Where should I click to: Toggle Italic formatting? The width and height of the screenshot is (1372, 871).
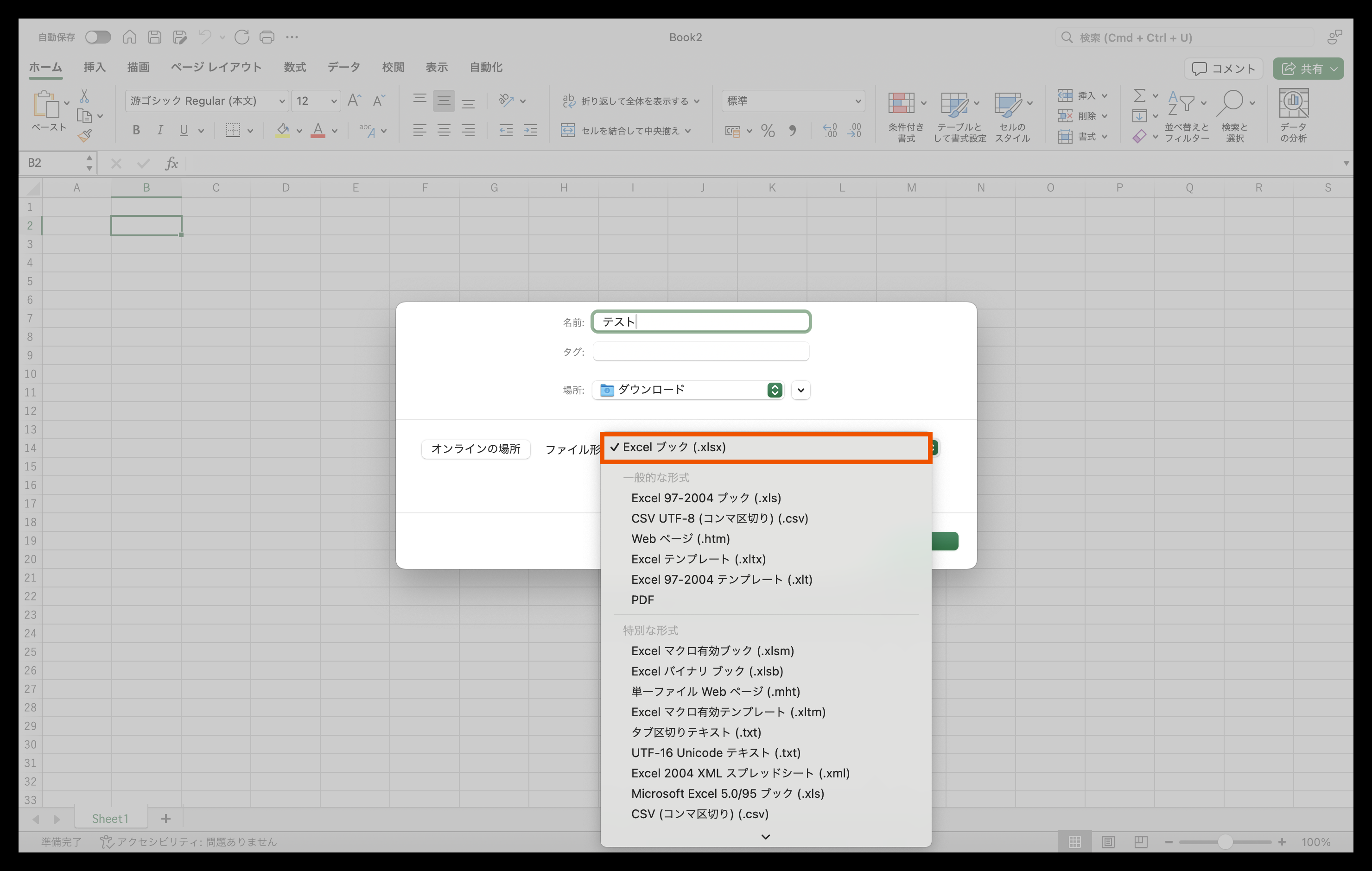[x=160, y=131]
